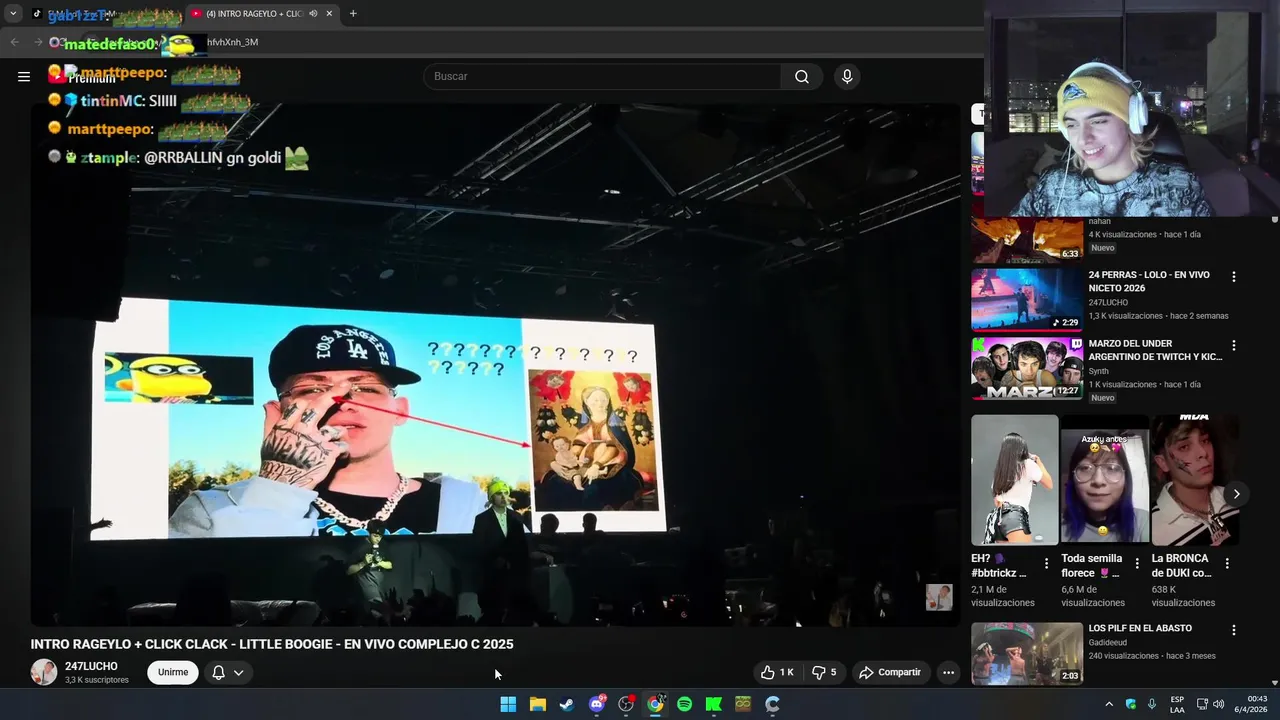The width and height of the screenshot is (1280, 720).
Task: Join the channel with Unirme
Action: point(173,672)
